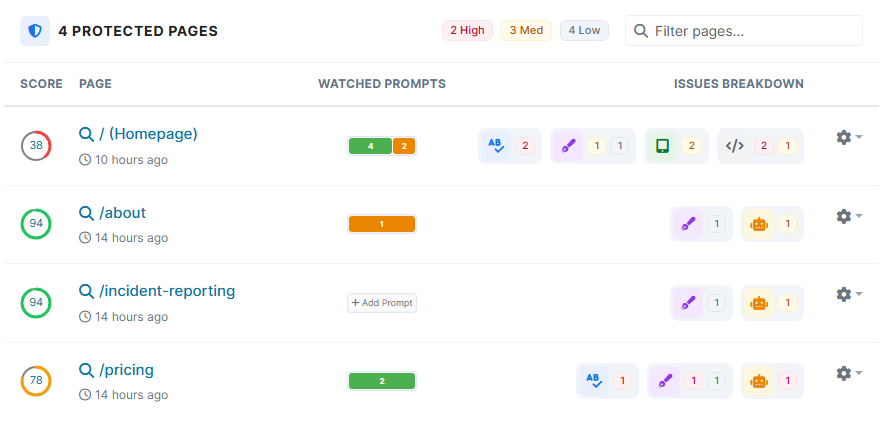Open the /pricing page link
Screen dimensions: 886x422
coord(127,370)
